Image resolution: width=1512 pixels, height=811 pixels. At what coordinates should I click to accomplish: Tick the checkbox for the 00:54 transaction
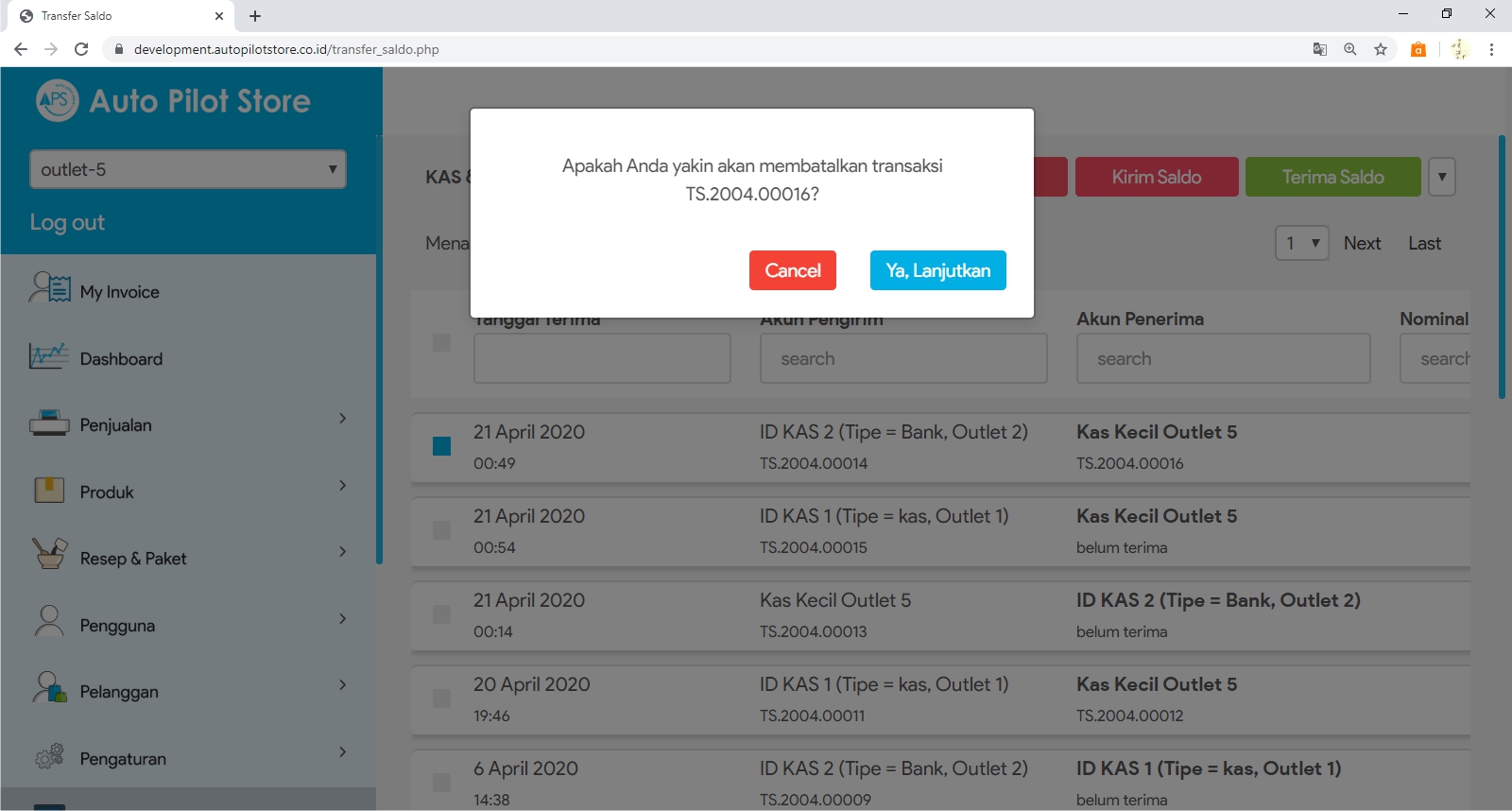click(441, 530)
